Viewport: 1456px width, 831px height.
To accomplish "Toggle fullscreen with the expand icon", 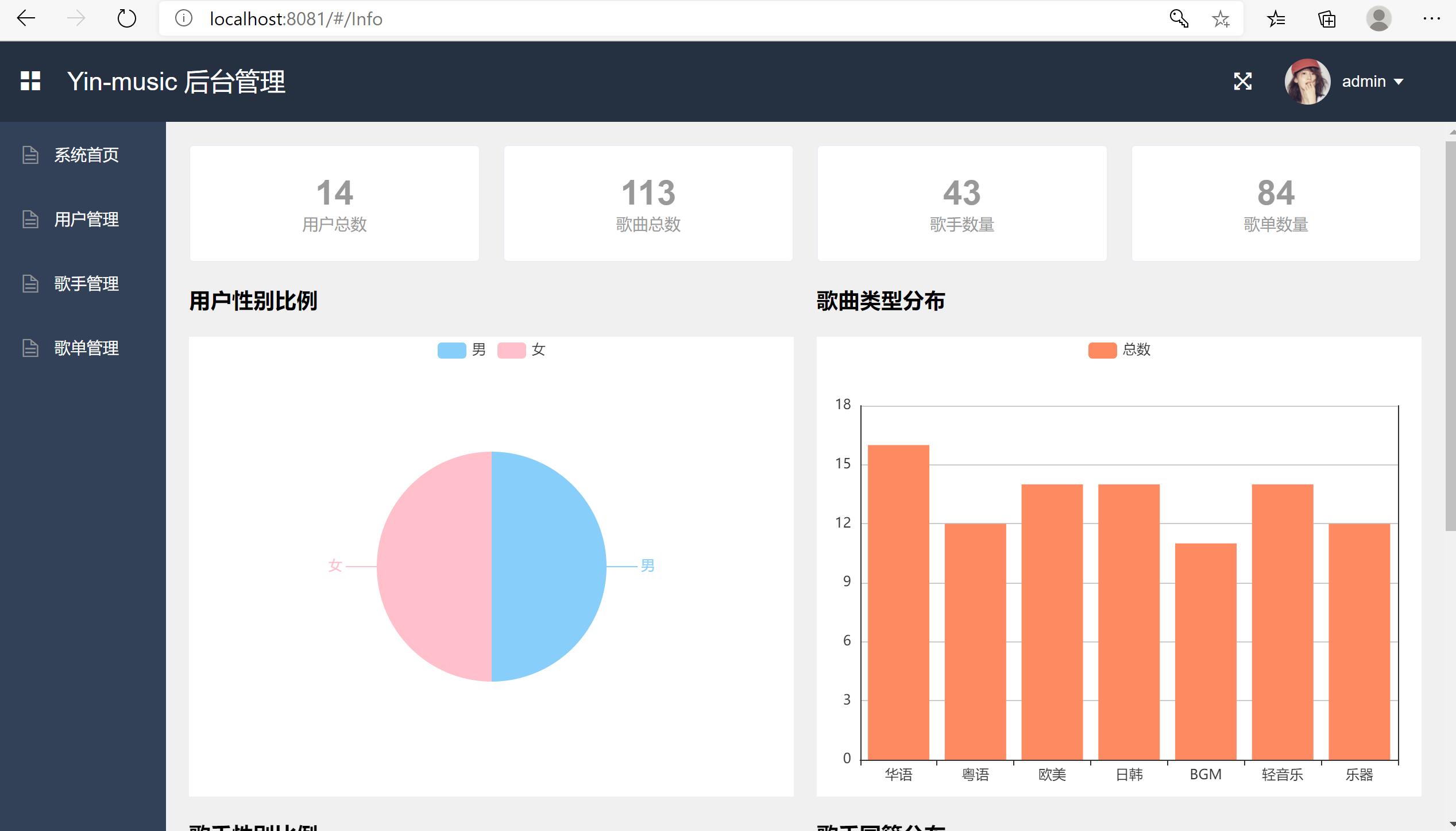I will (1242, 81).
